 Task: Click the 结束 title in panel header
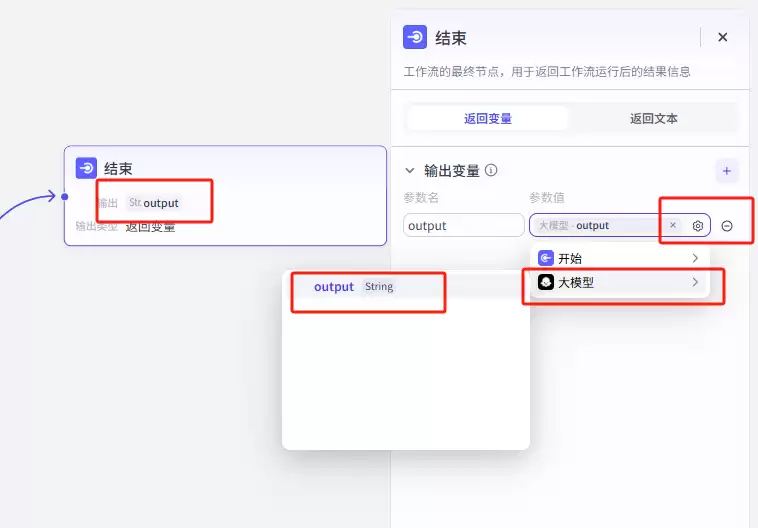451,38
